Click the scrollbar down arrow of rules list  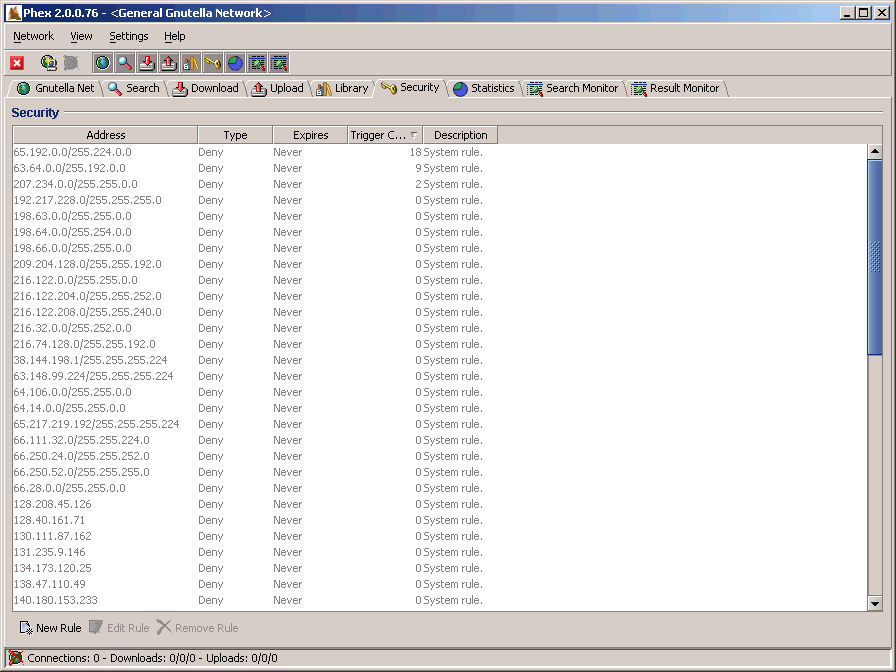click(x=874, y=603)
